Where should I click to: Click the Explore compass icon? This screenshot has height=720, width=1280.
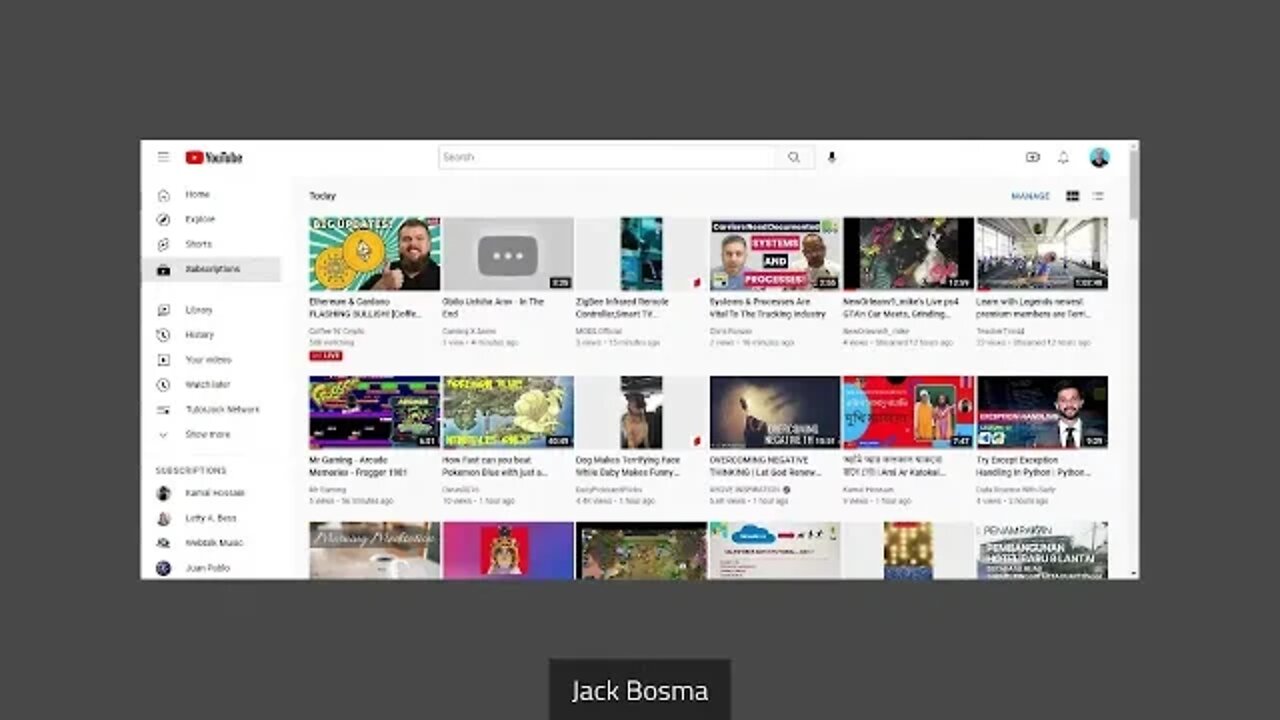coord(164,220)
